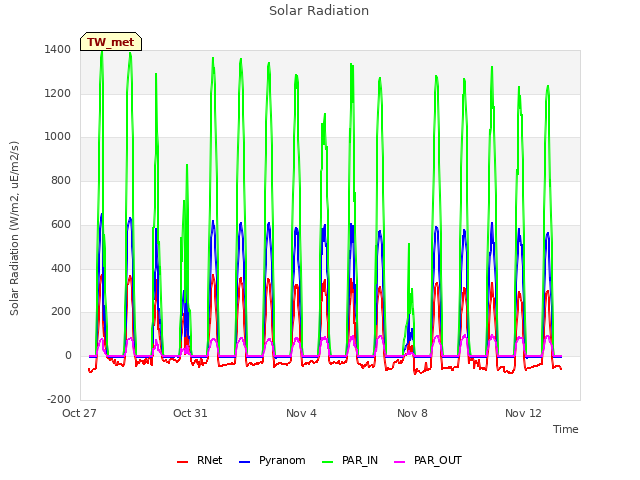The height and width of the screenshot is (480, 640).
Task: Click the TW_met annotation label
Action: click(111, 42)
